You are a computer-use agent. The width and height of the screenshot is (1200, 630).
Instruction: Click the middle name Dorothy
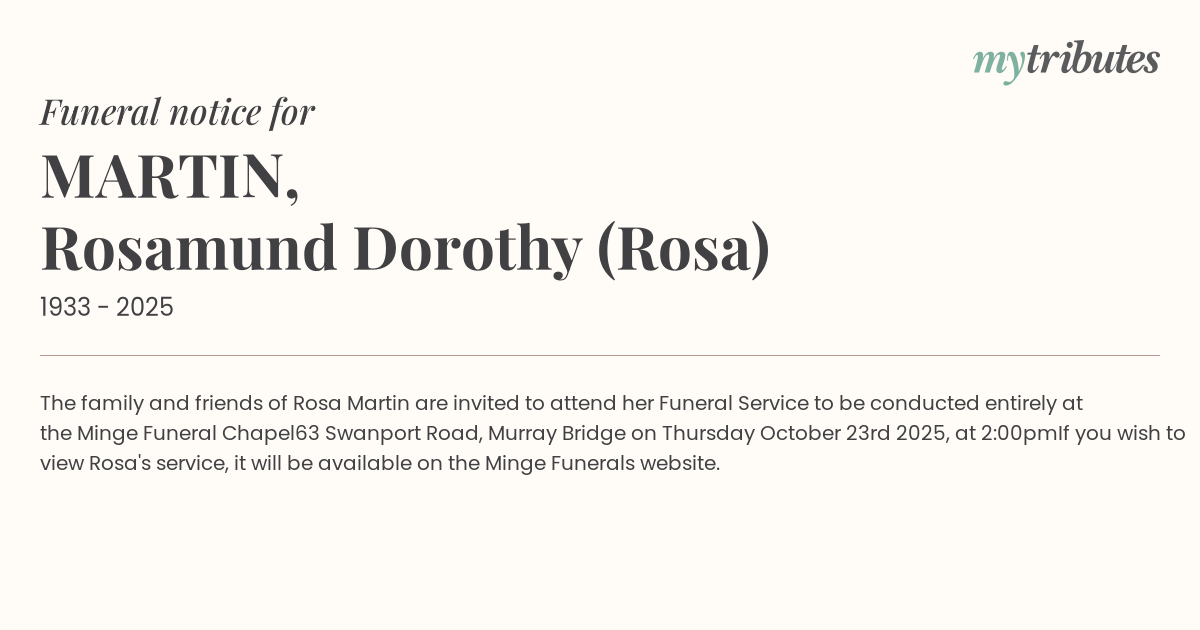(x=467, y=248)
